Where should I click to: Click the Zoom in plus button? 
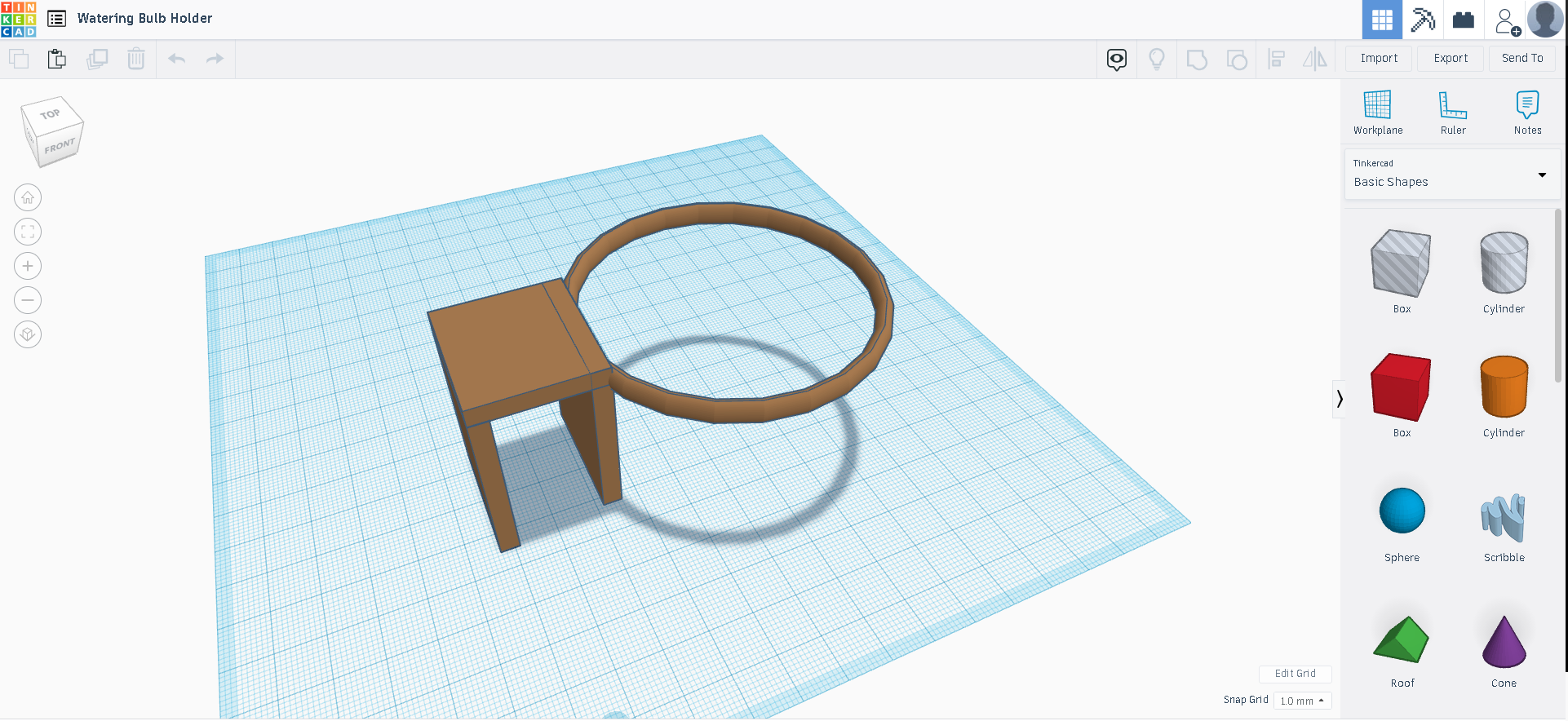(28, 266)
